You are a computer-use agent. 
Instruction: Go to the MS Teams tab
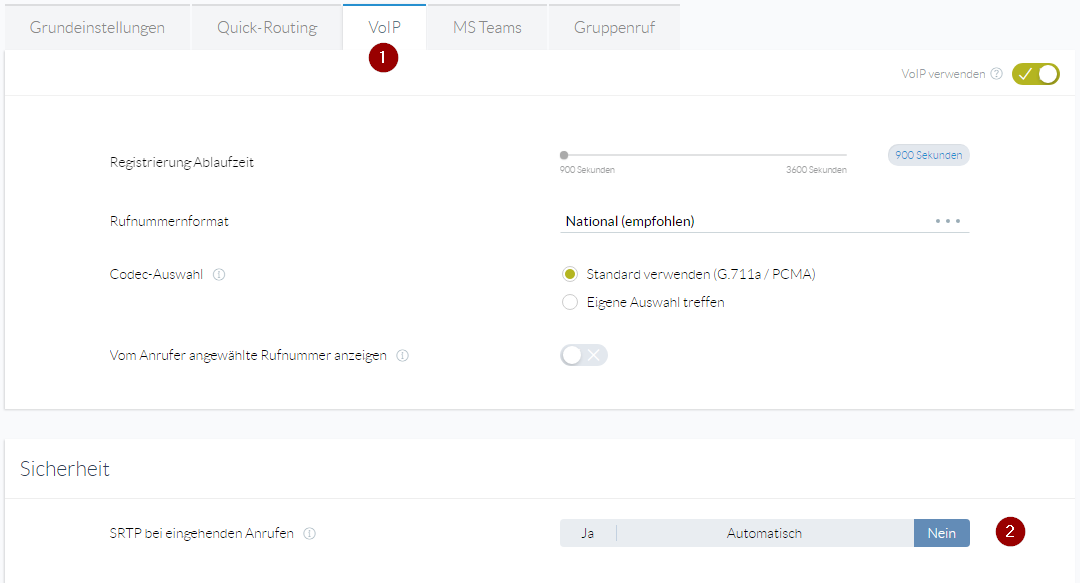(x=487, y=27)
